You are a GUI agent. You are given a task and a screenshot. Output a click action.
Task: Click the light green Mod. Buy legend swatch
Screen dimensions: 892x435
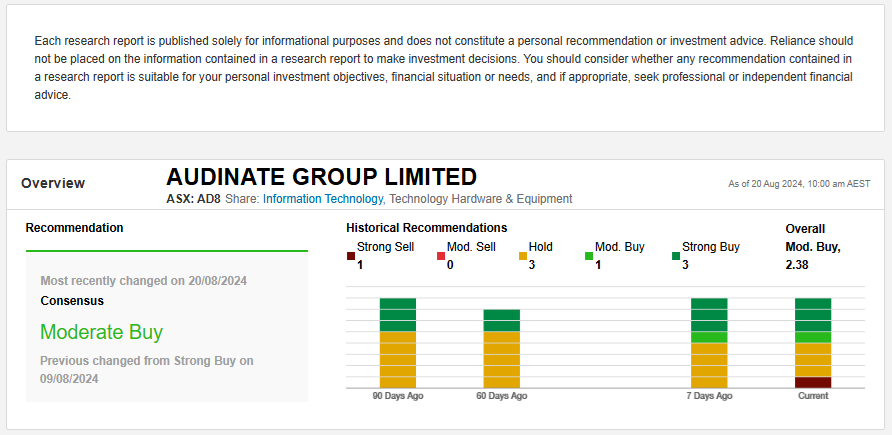point(589,257)
